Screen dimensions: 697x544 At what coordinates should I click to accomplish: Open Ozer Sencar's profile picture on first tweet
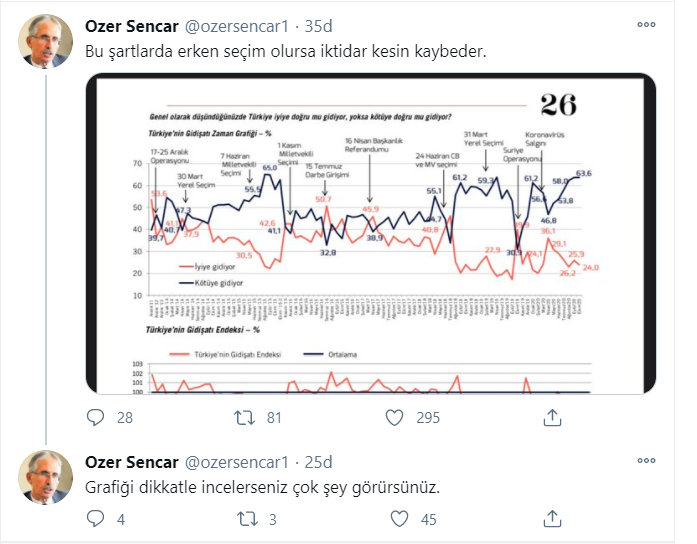pyautogui.click(x=45, y=41)
